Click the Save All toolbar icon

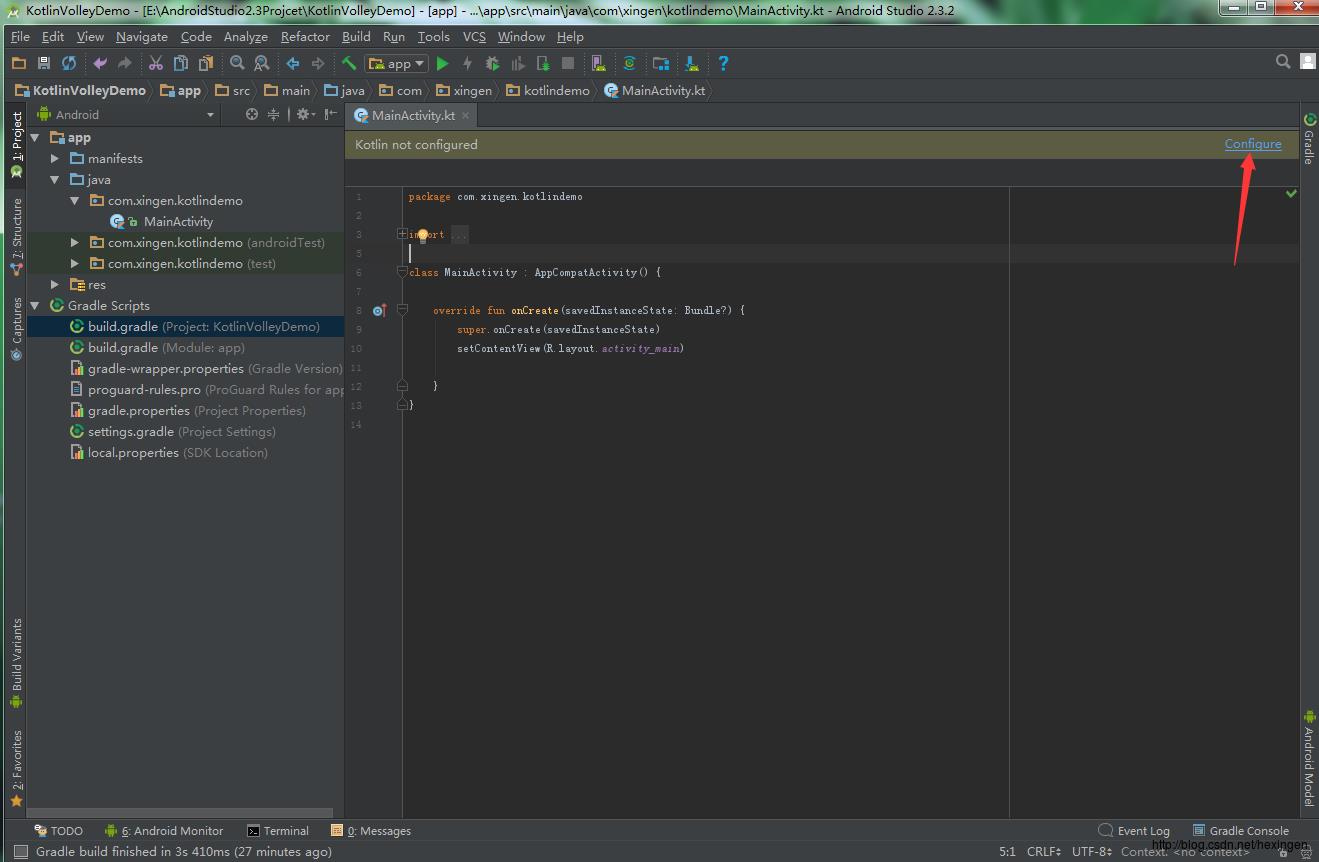coord(44,63)
